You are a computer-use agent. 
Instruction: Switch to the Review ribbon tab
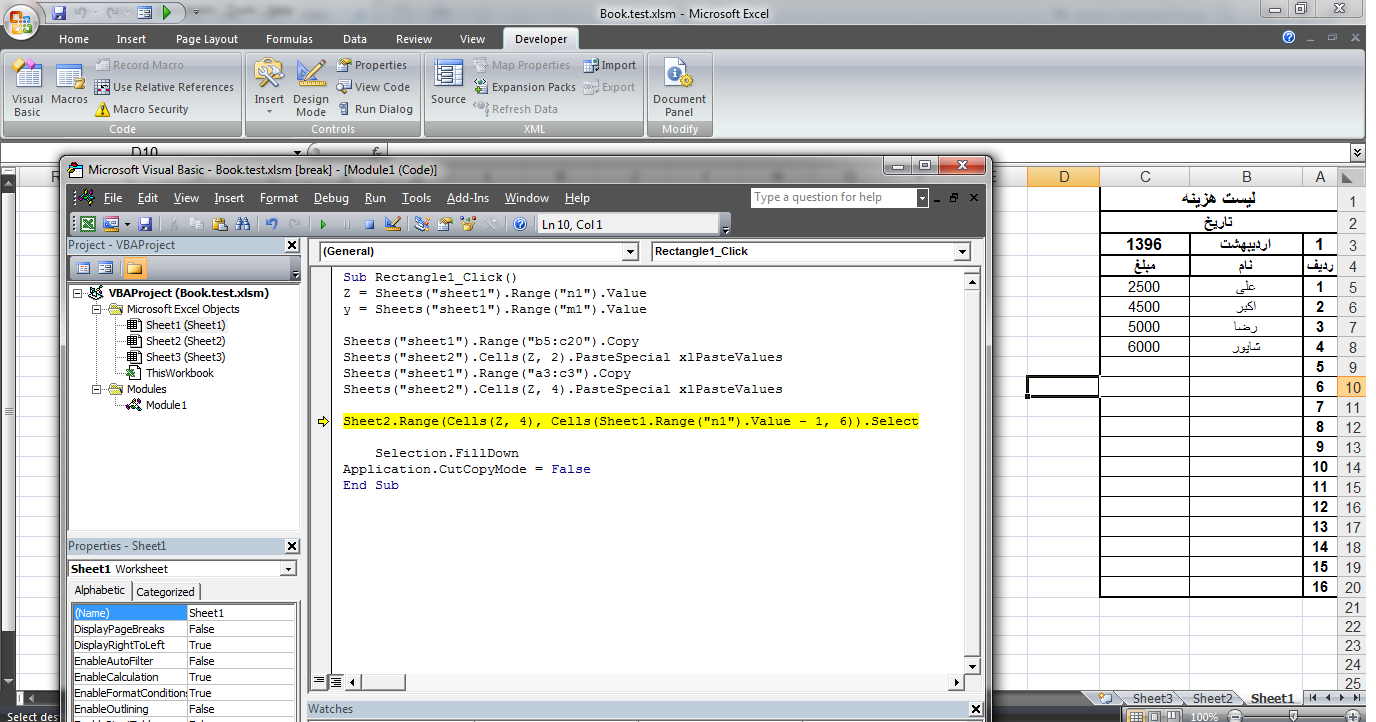point(414,39)
